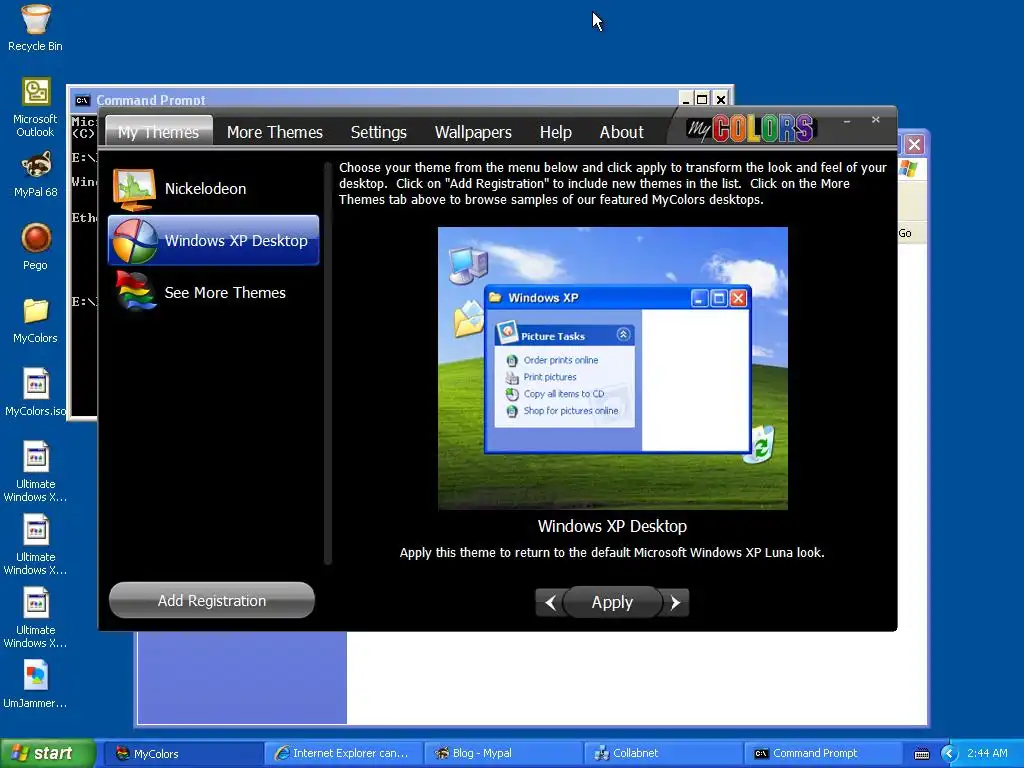Switch to Blog - Mypal taskbar button

[502, 754]
